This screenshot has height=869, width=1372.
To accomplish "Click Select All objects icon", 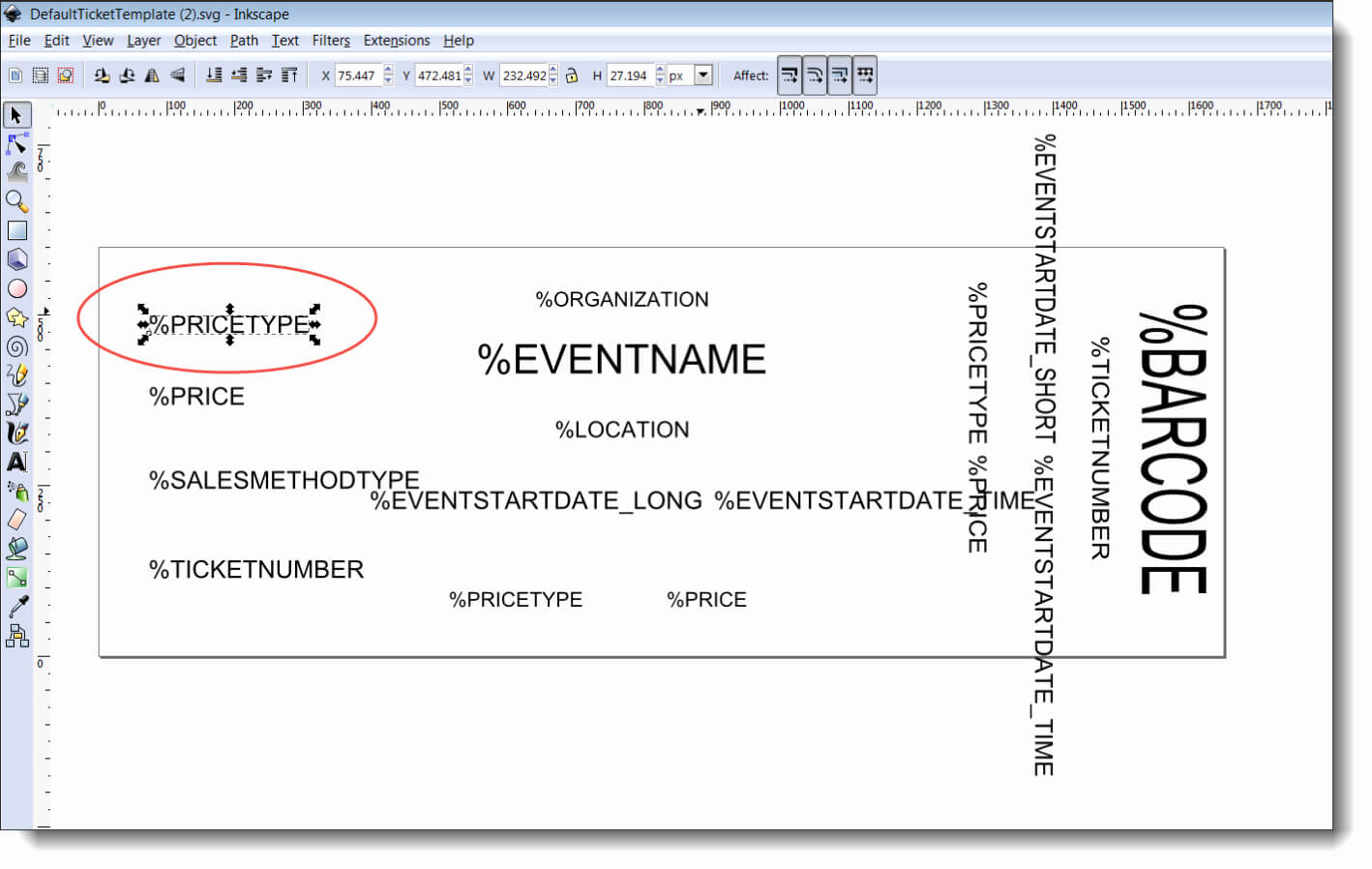I will coord(15,75).
